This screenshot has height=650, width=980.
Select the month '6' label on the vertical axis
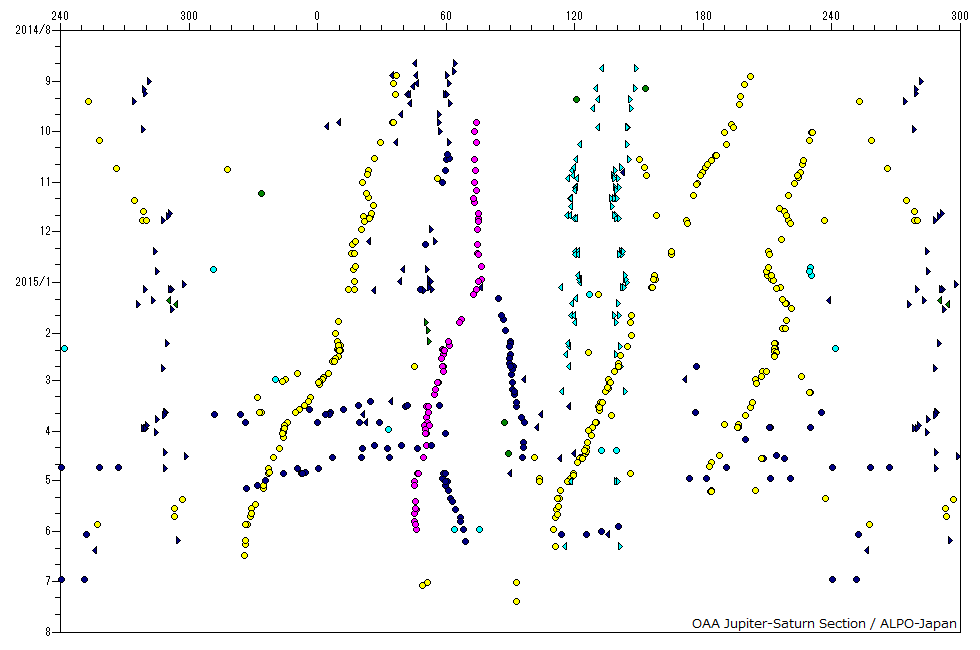point(48,531)
